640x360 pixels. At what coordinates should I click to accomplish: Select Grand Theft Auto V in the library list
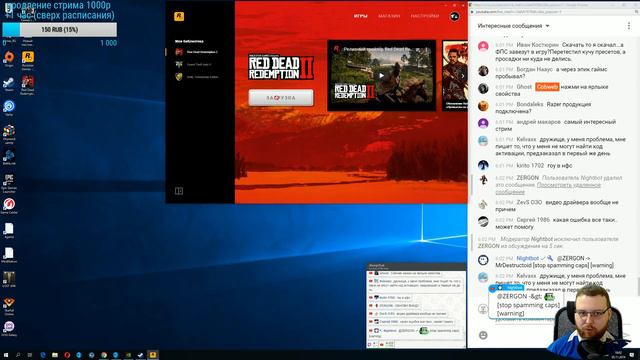coord(193,64)
